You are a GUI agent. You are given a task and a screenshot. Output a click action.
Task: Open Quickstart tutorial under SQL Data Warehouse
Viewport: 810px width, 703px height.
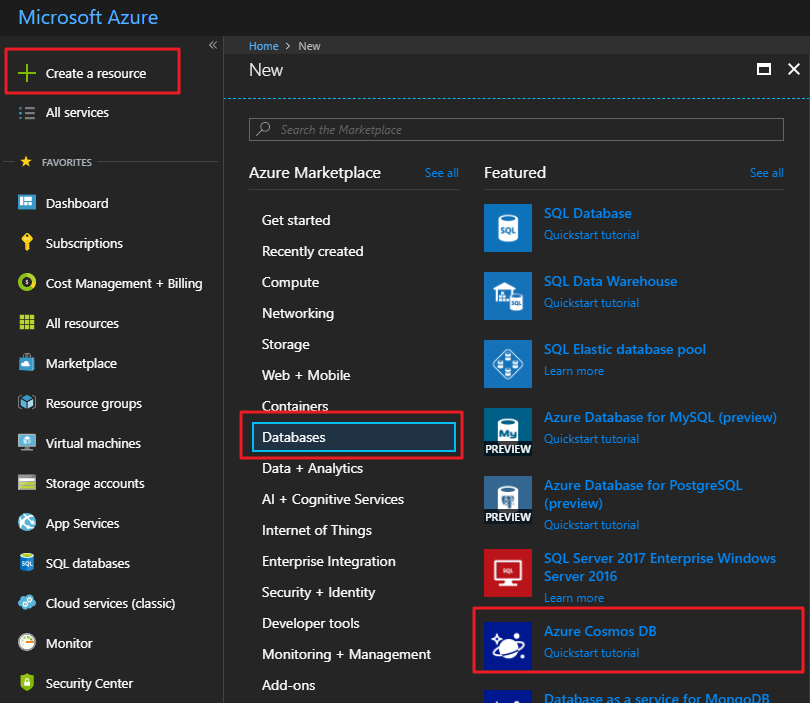click(591, 303)
